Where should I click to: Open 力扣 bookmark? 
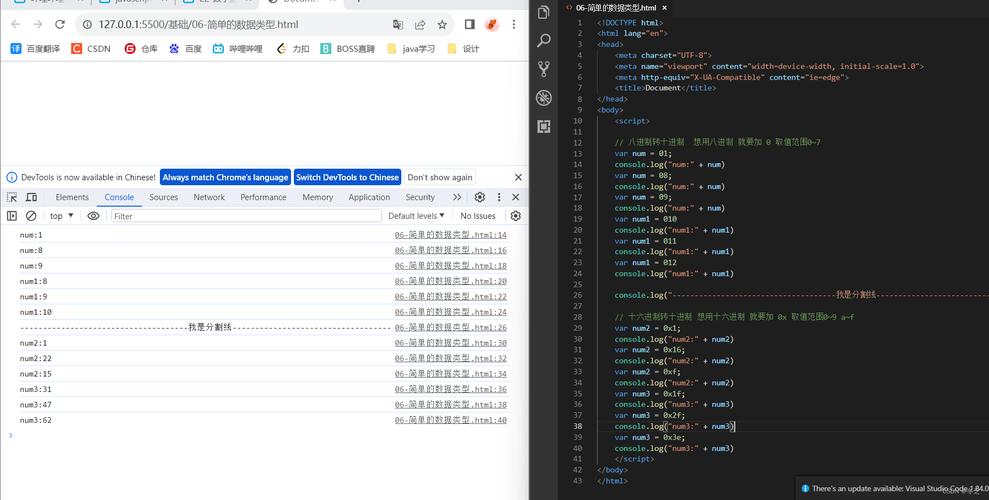click(293, 49)
